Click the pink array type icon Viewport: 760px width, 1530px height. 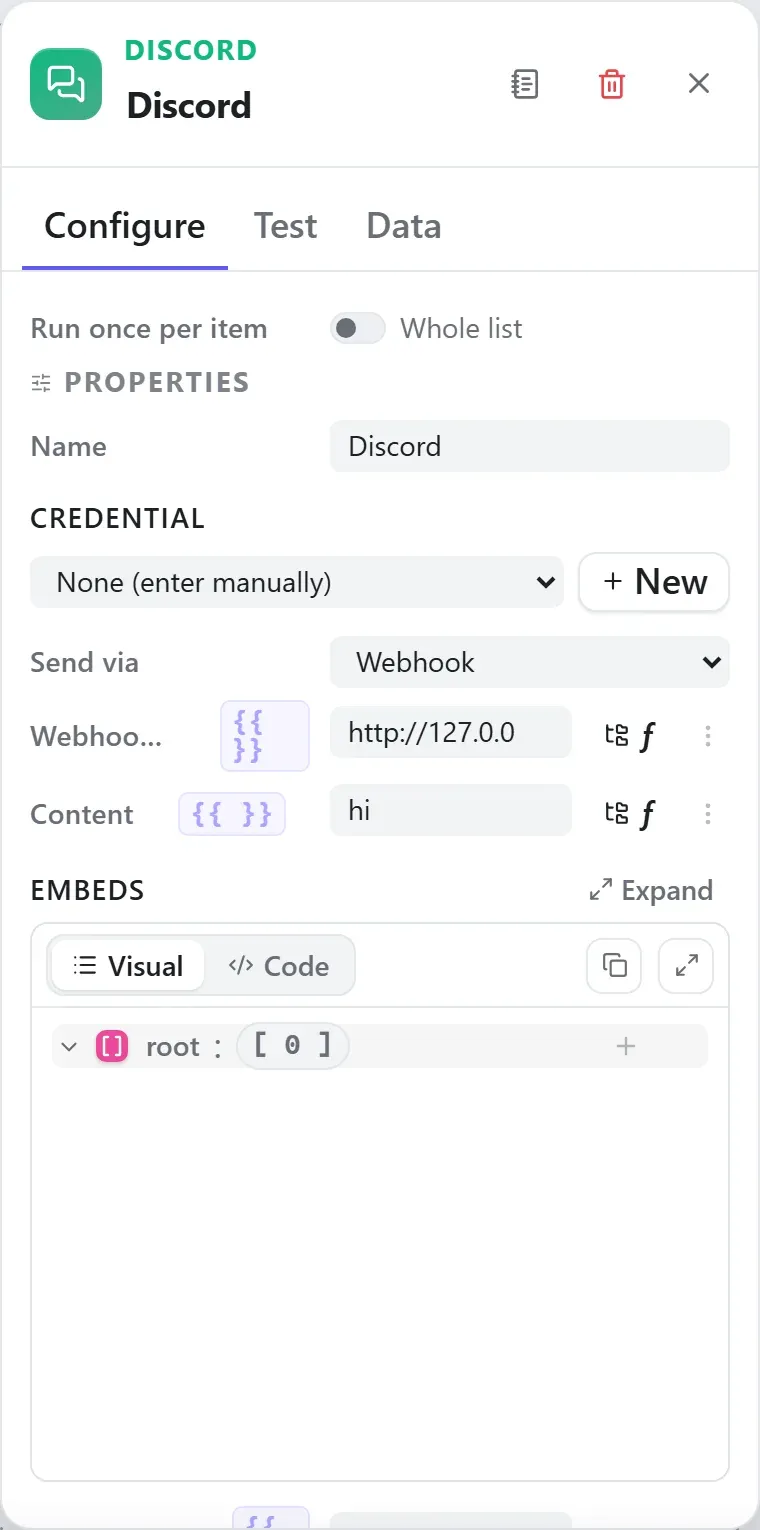(112, 1047)
